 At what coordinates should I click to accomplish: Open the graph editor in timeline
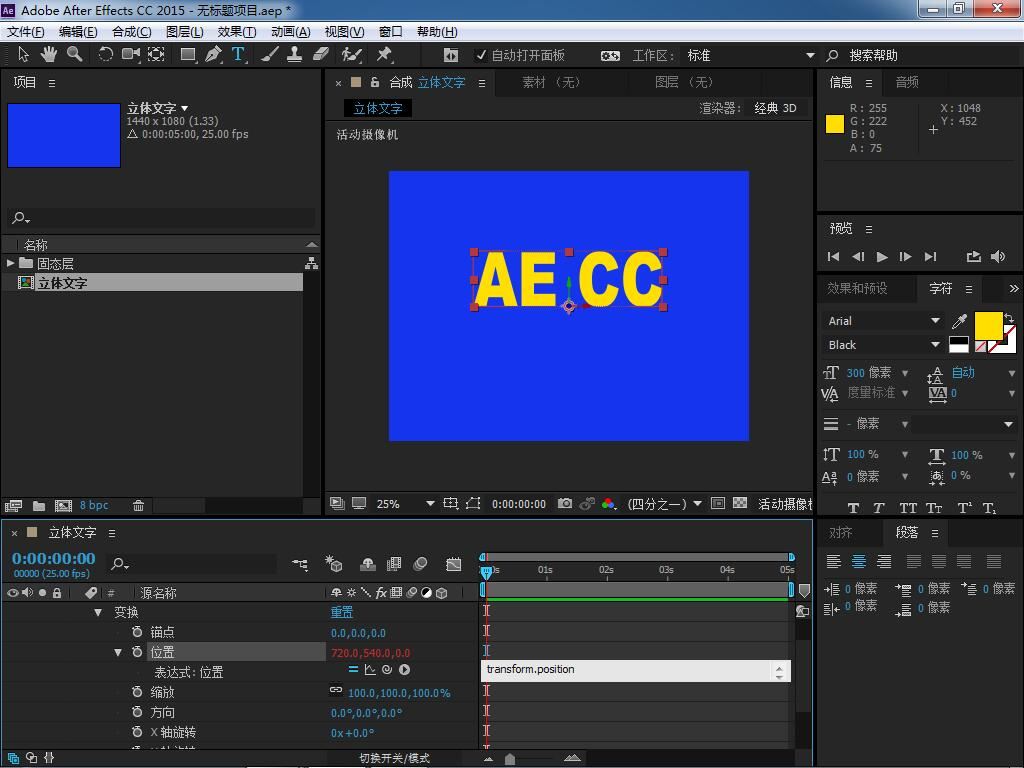[453, 564]
